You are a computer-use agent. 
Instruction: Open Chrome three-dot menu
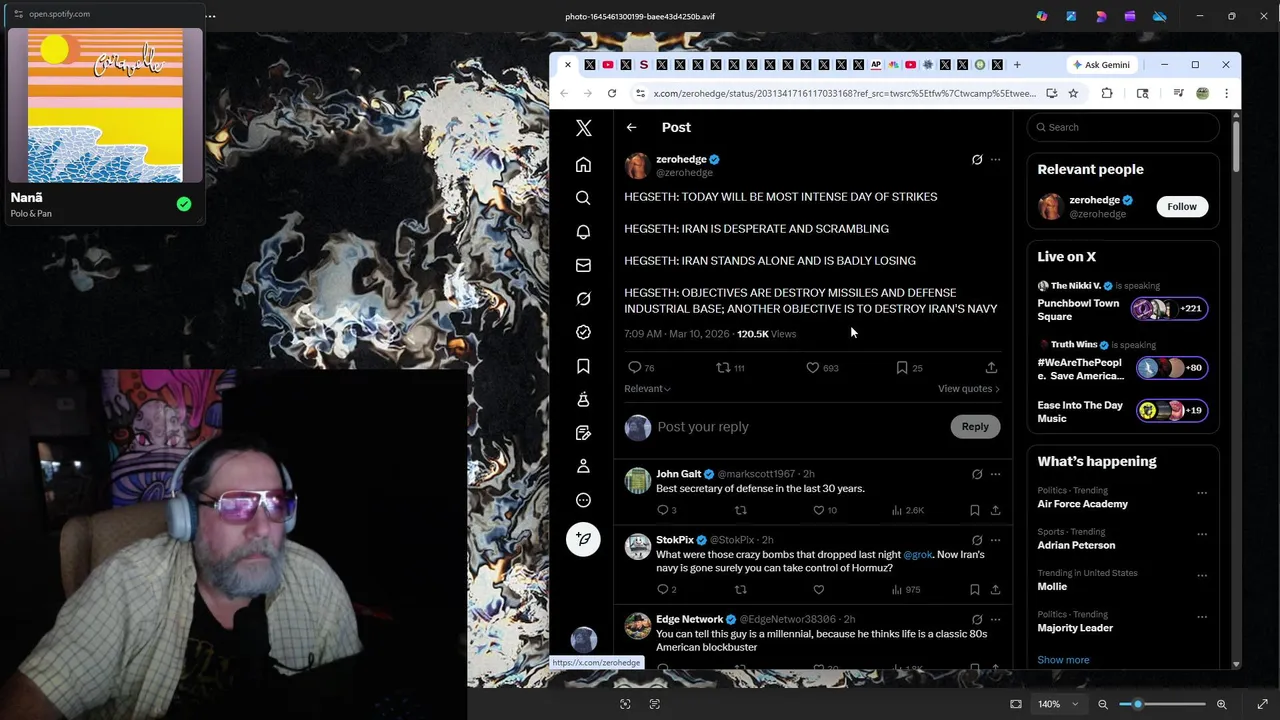point(1226,93)
